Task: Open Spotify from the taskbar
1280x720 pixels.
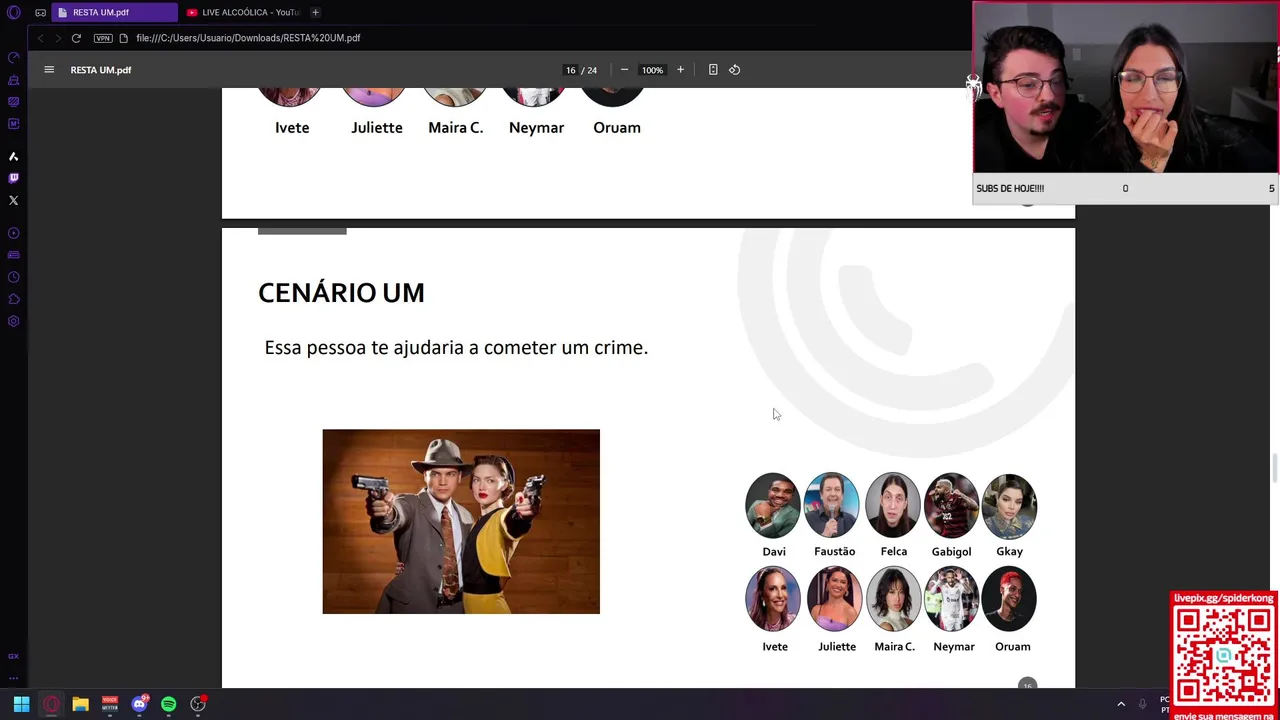Action: click(x=168, y=704)
